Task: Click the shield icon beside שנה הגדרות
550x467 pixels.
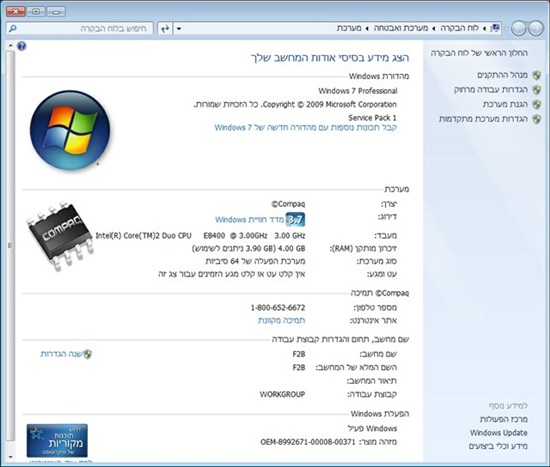Action: point(88,354)
